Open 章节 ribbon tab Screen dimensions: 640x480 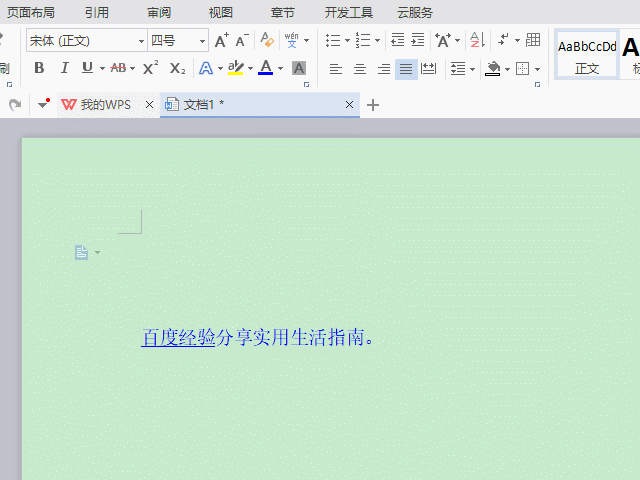(x=282, y=13)
